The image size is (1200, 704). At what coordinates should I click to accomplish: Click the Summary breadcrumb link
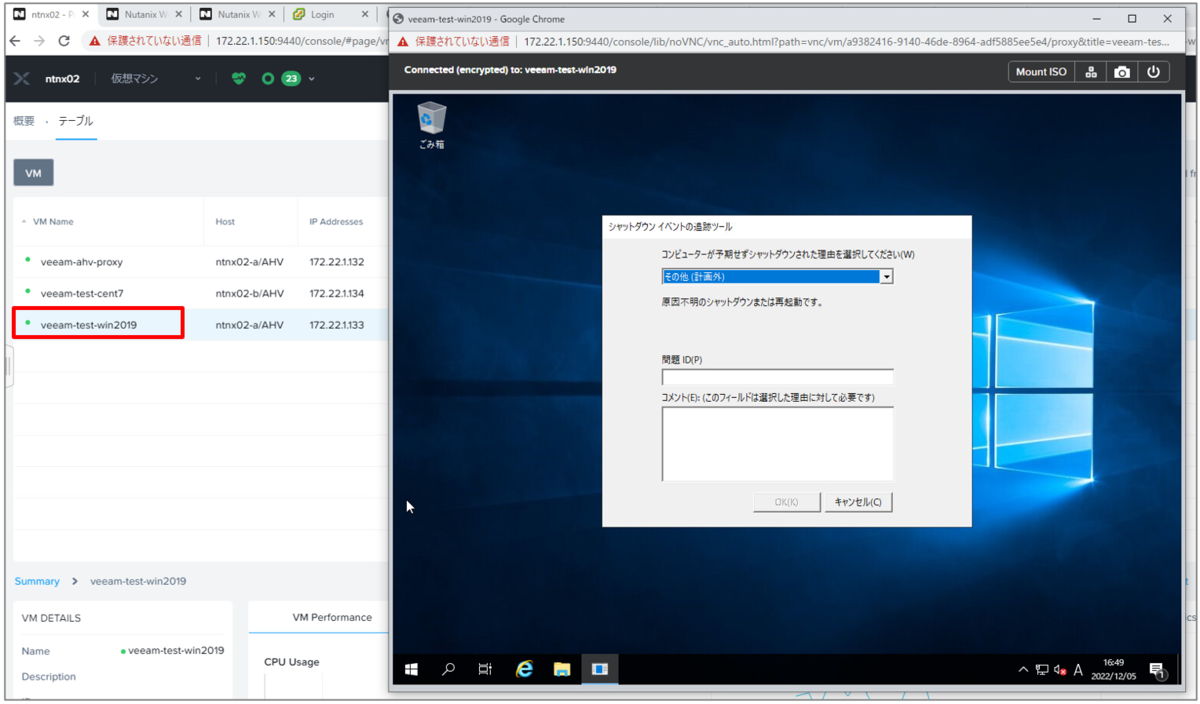click(x=37, y=581)
